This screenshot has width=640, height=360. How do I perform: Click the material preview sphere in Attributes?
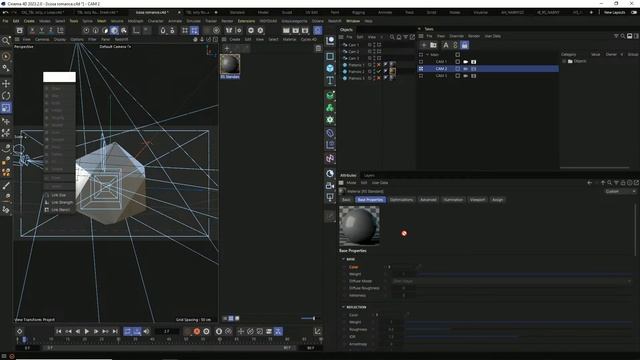359,226
